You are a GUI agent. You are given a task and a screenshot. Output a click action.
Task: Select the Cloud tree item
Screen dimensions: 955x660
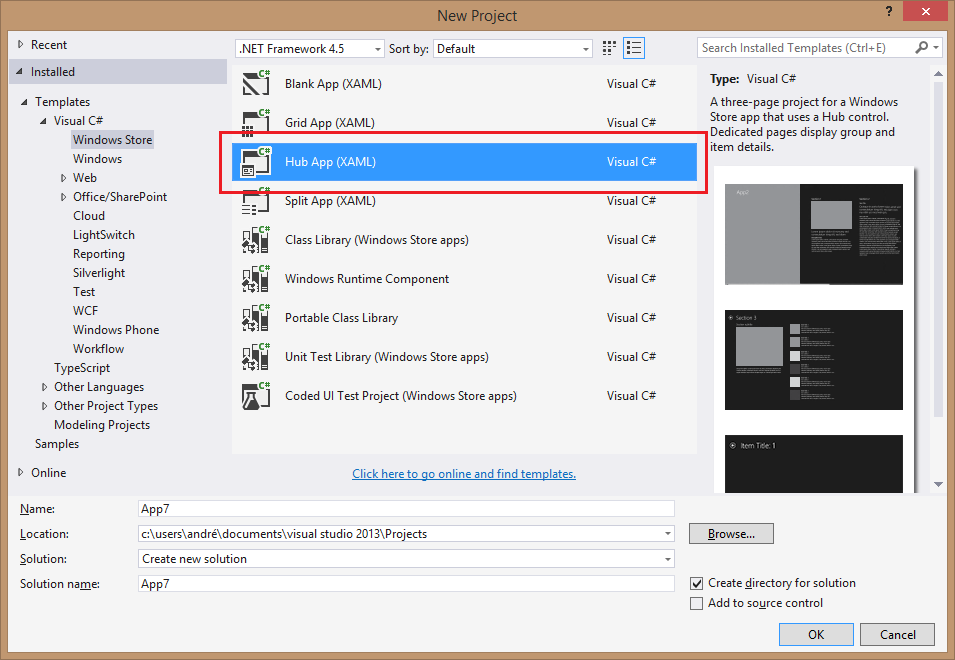click(89, 216)
